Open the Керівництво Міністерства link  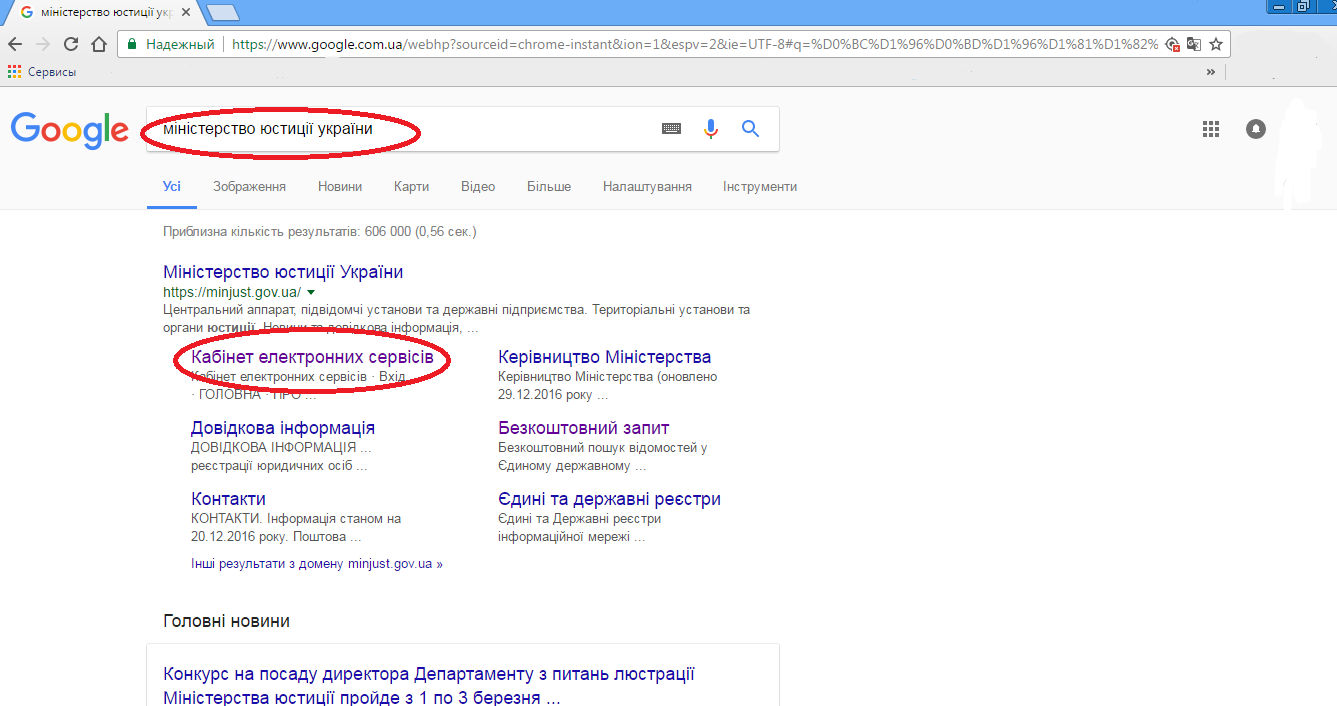[x=605, y=357]
